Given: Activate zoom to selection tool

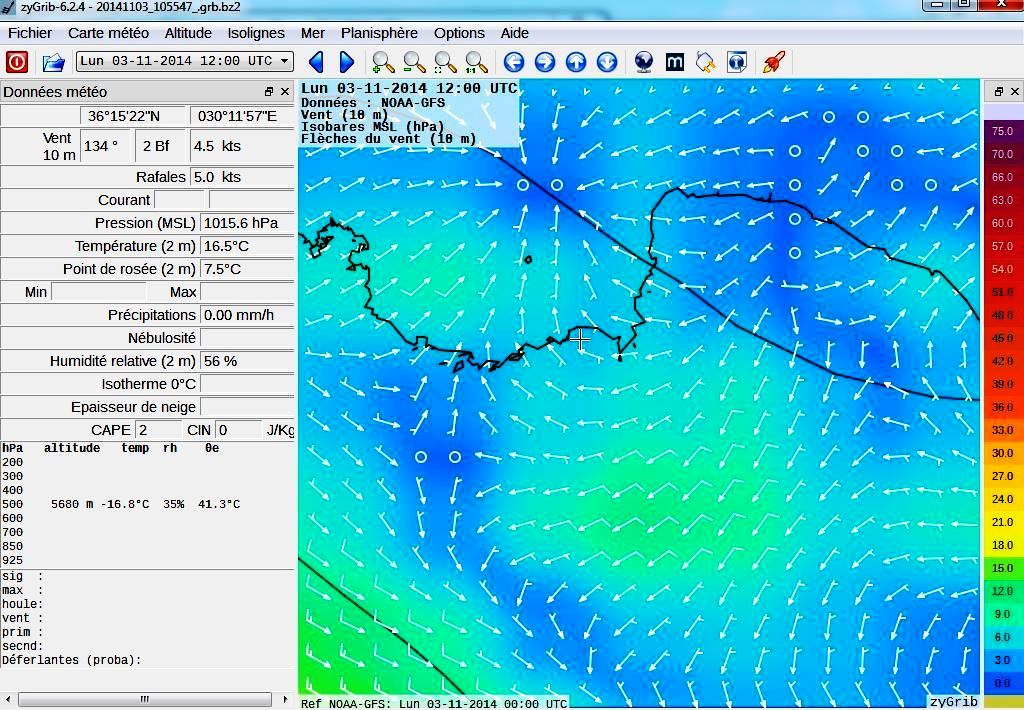Looking at the screenshot, I should point(445,62).
